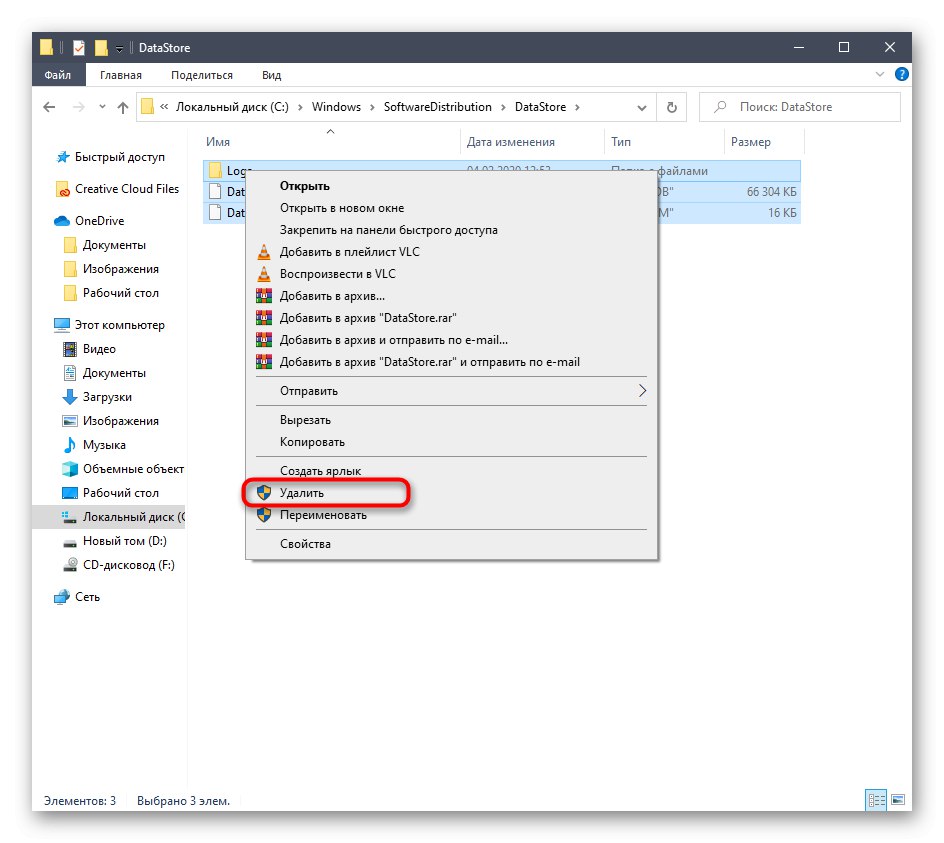This screenshot has width=944, height=843.
Task: Click the Forward navigation arrow
Action: coord(79,107)
